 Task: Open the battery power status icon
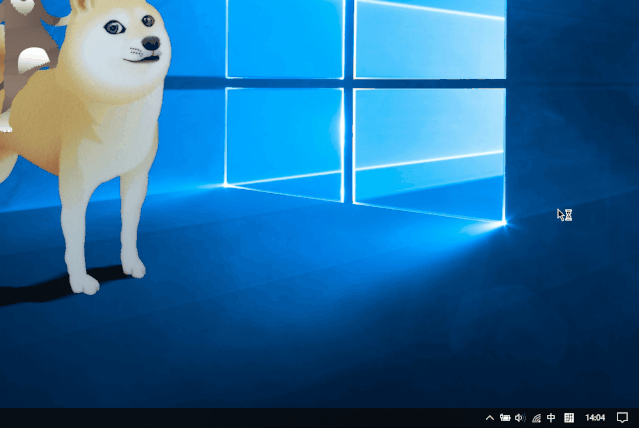click(505, 418)
